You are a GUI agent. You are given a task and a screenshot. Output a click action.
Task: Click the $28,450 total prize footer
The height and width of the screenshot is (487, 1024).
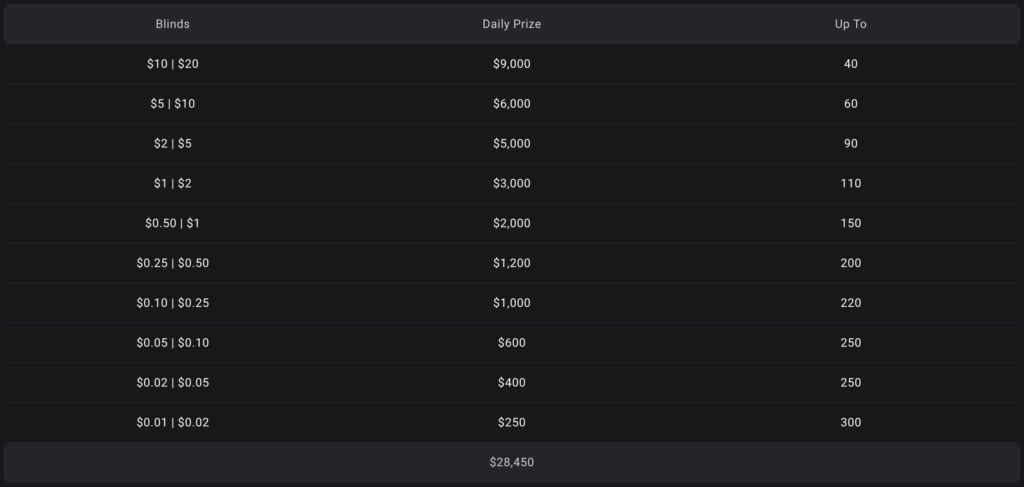(x=511, y=463)
